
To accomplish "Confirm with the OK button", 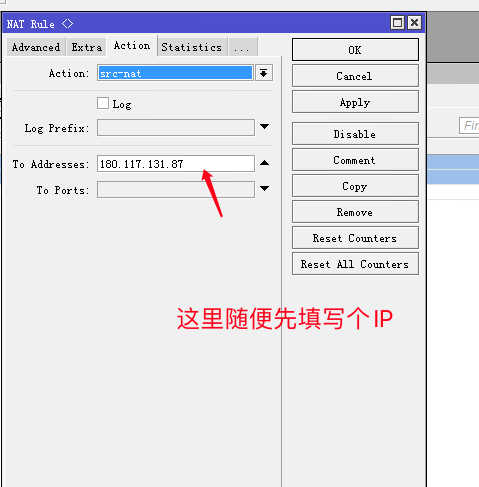I will [355, 50].
